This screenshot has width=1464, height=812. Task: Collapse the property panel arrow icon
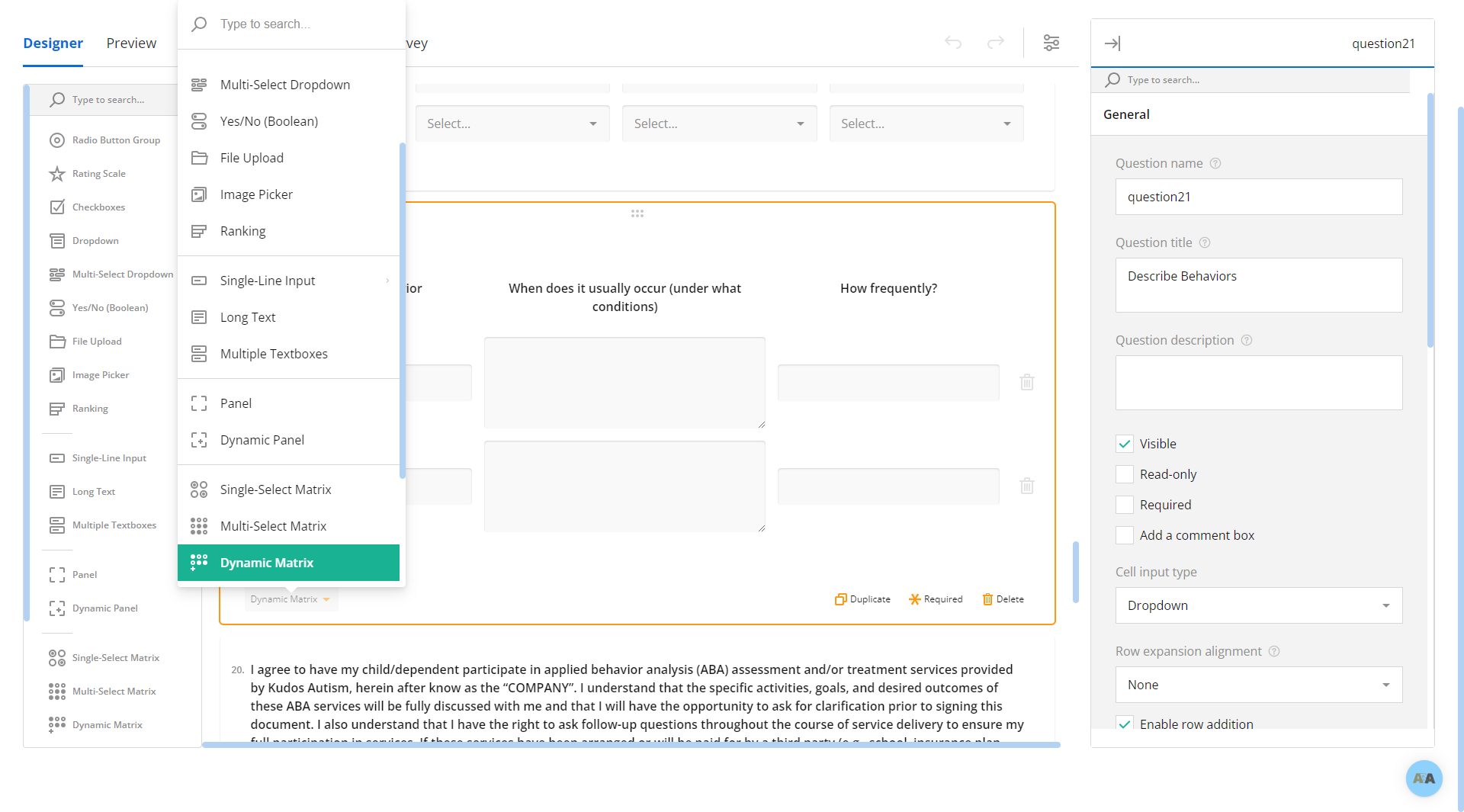pos(1112,43)
